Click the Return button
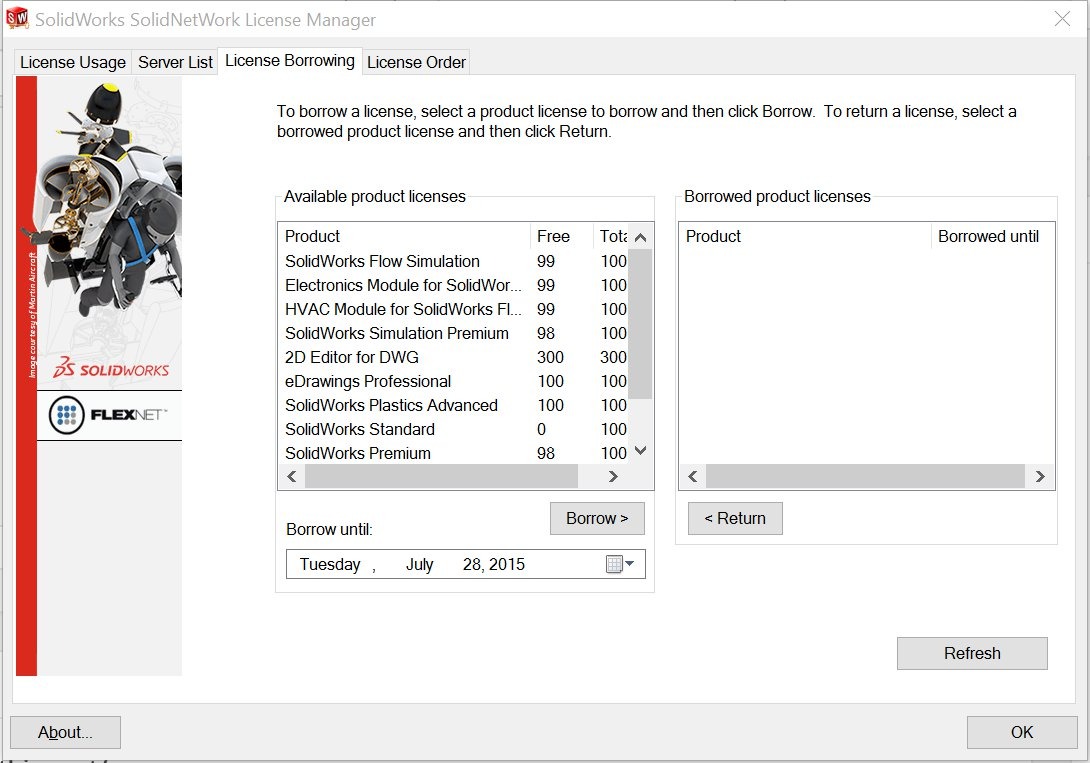 coord(735,518)
